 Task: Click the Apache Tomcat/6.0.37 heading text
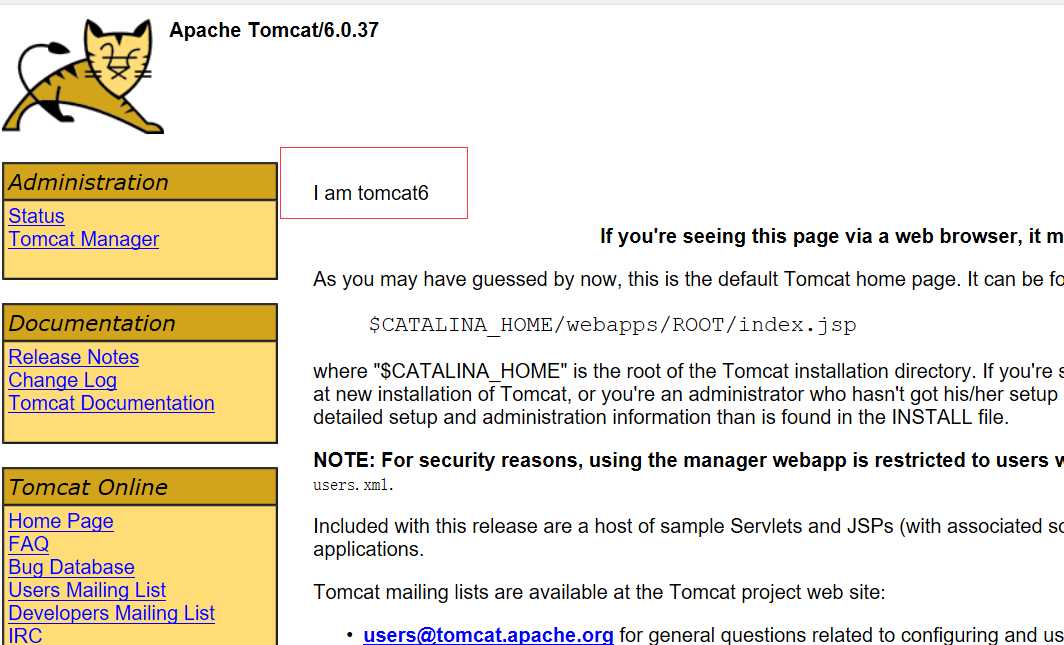[273, 30]
